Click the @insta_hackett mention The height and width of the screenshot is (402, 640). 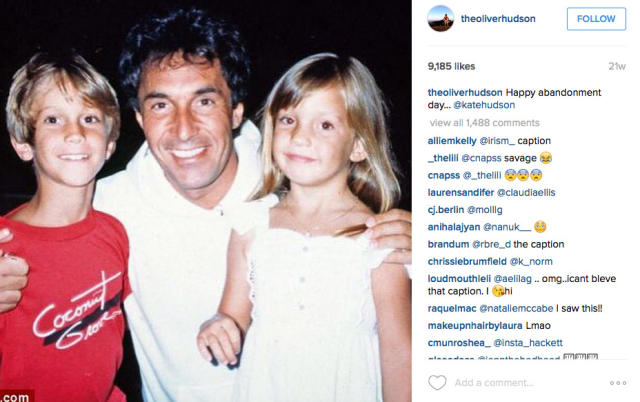coord(528,343)
